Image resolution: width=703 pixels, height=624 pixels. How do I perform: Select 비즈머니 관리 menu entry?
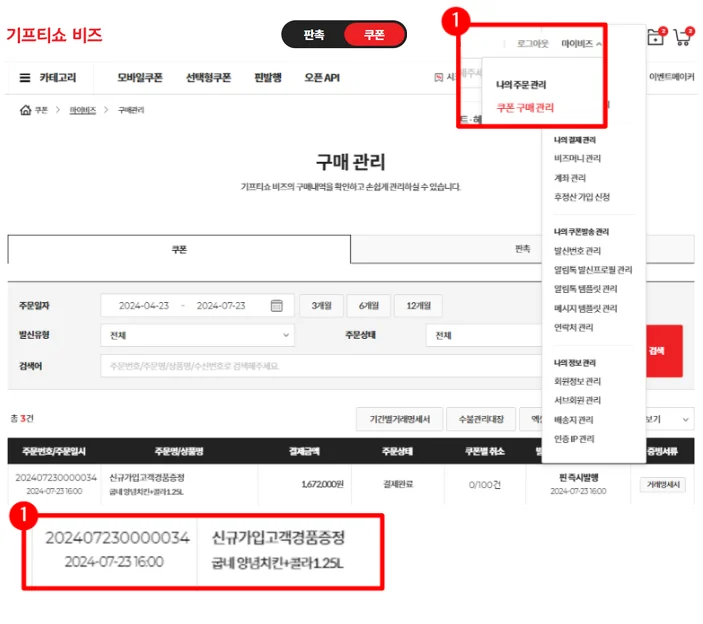tap(577, 158)
